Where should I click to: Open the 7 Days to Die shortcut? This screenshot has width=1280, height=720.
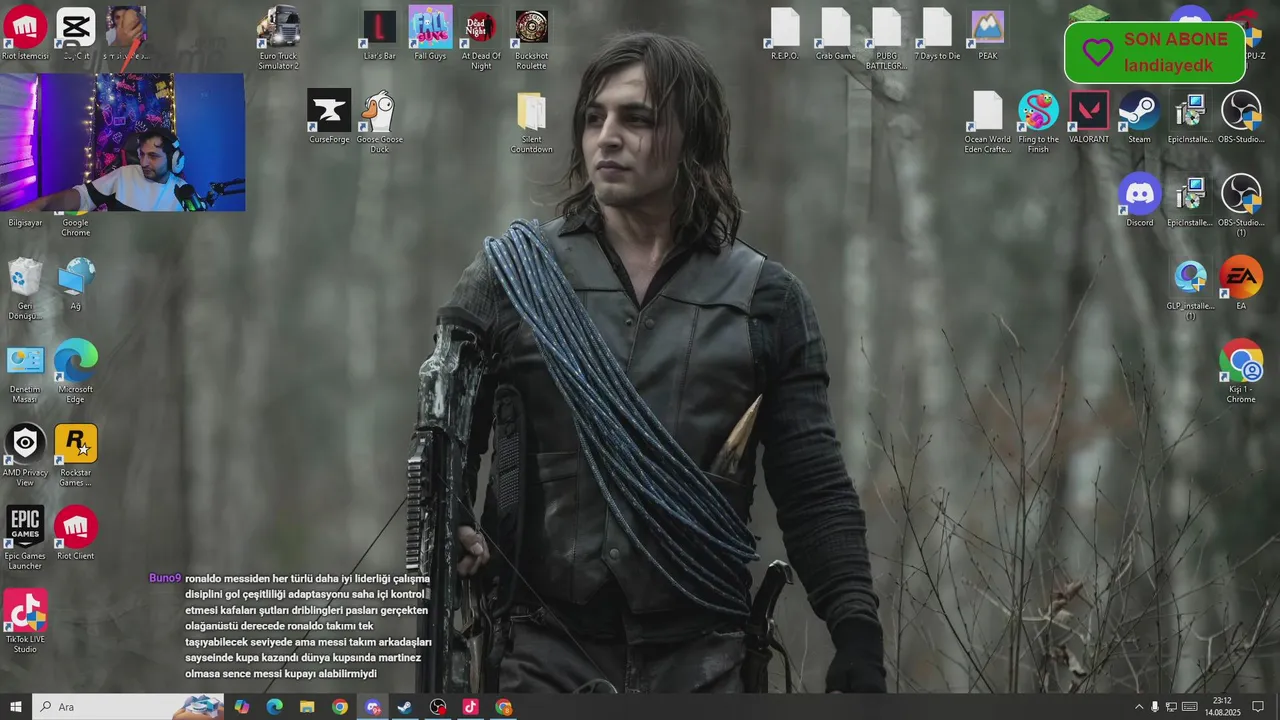point(937,33)
